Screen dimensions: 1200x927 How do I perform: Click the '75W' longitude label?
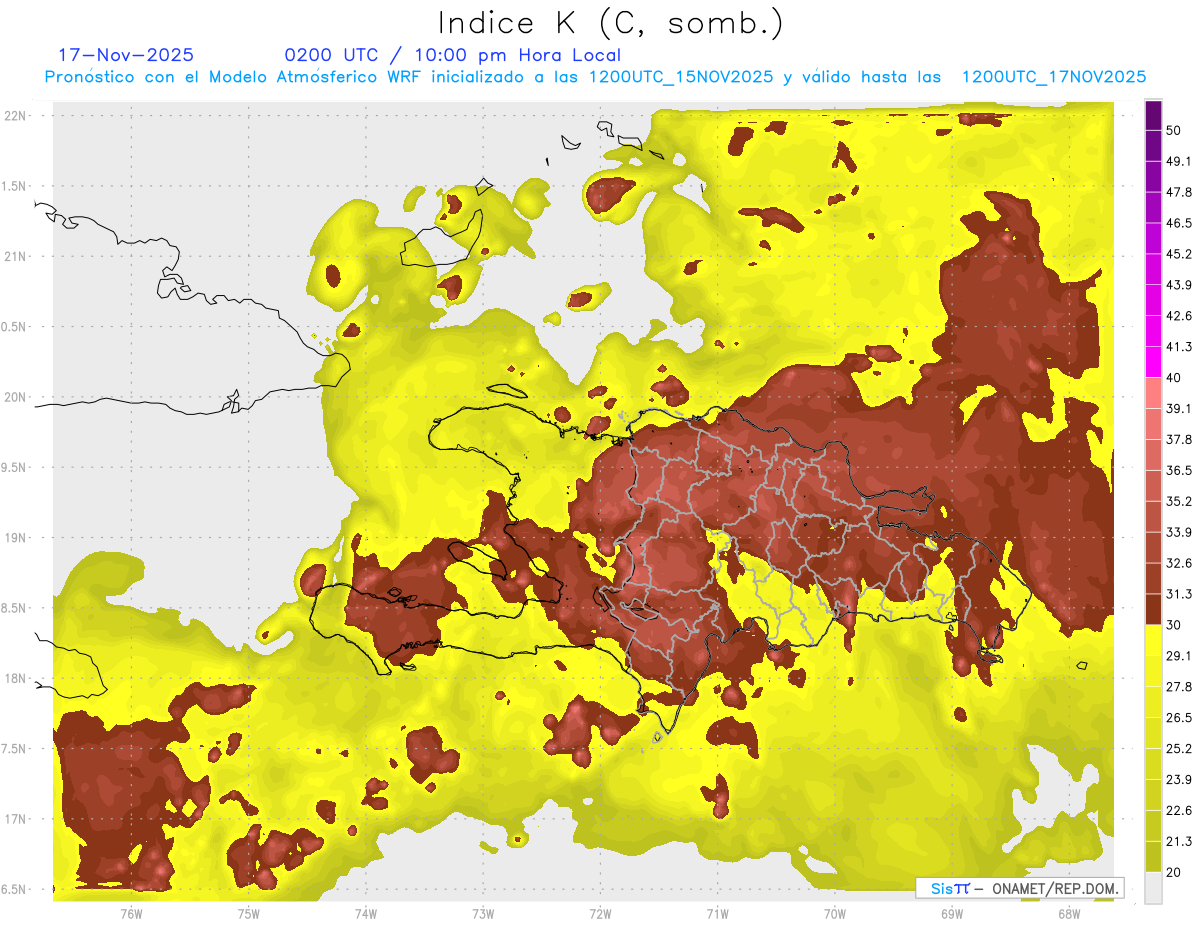tap(249, 914)
